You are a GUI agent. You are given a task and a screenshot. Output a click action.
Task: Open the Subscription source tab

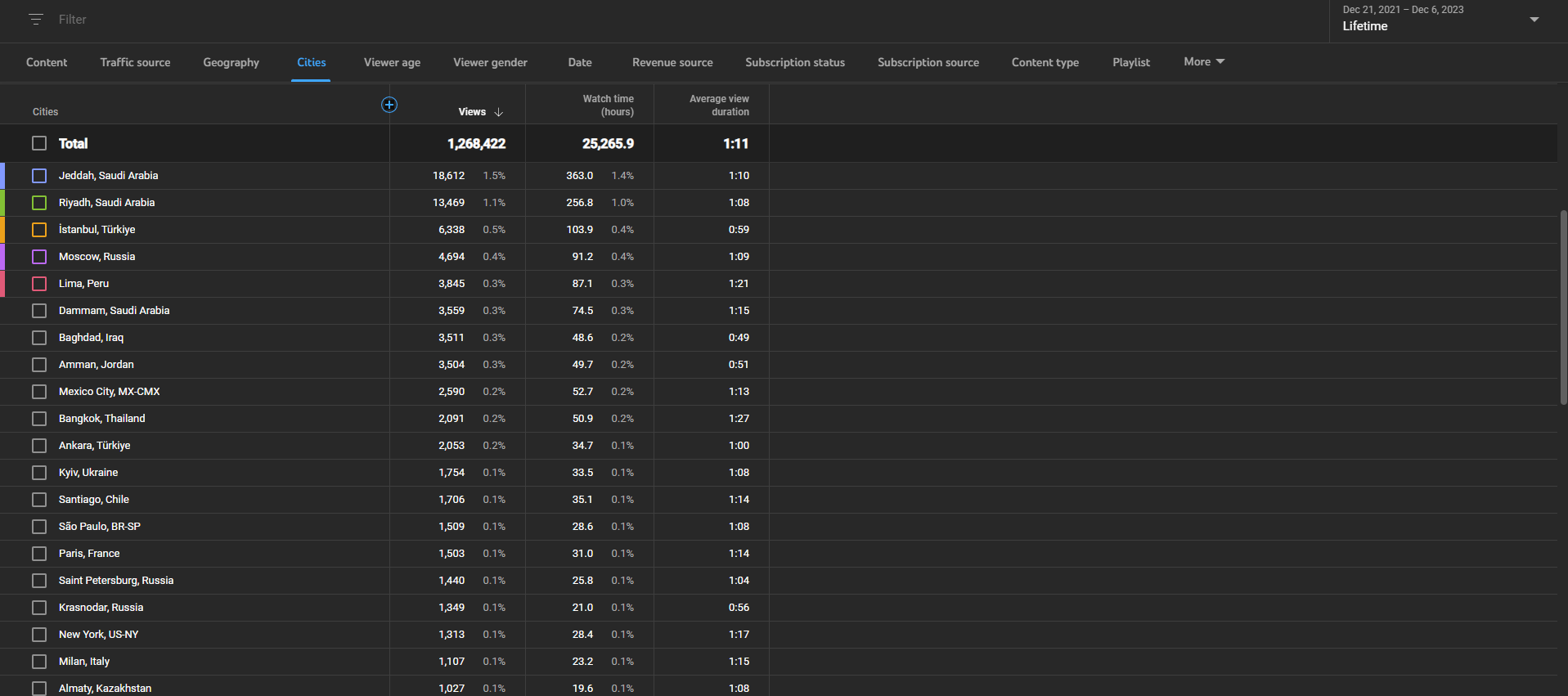click(x=928, y=62)
